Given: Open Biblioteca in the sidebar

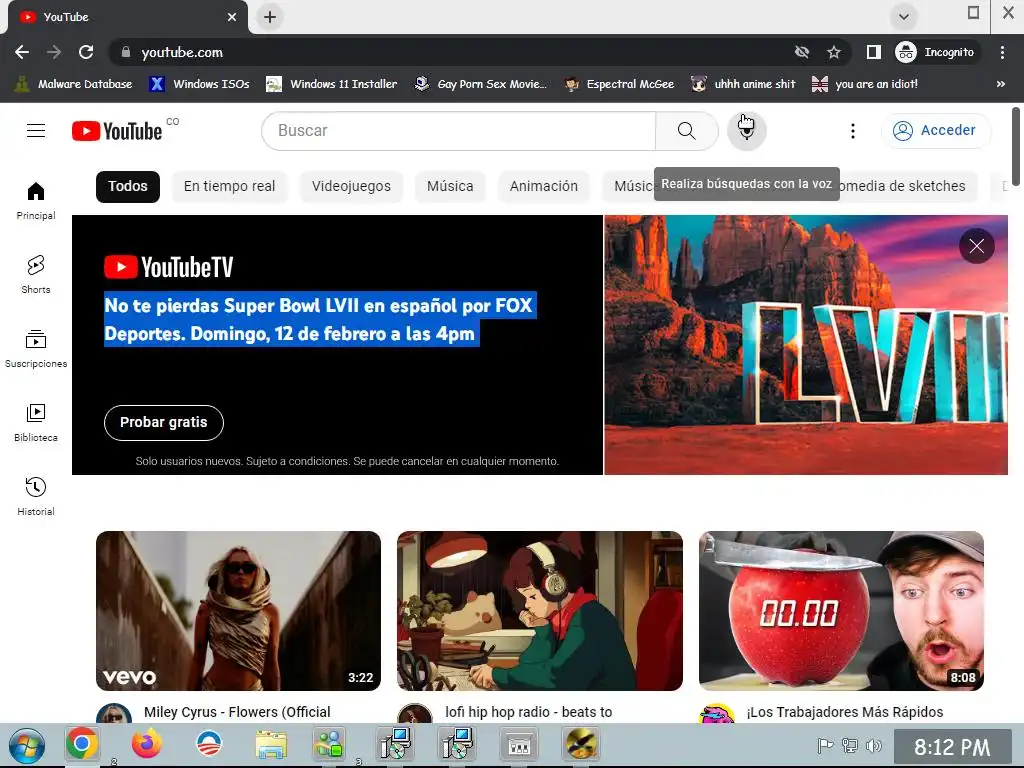Looking at the screenshot, I should [36, 423].
